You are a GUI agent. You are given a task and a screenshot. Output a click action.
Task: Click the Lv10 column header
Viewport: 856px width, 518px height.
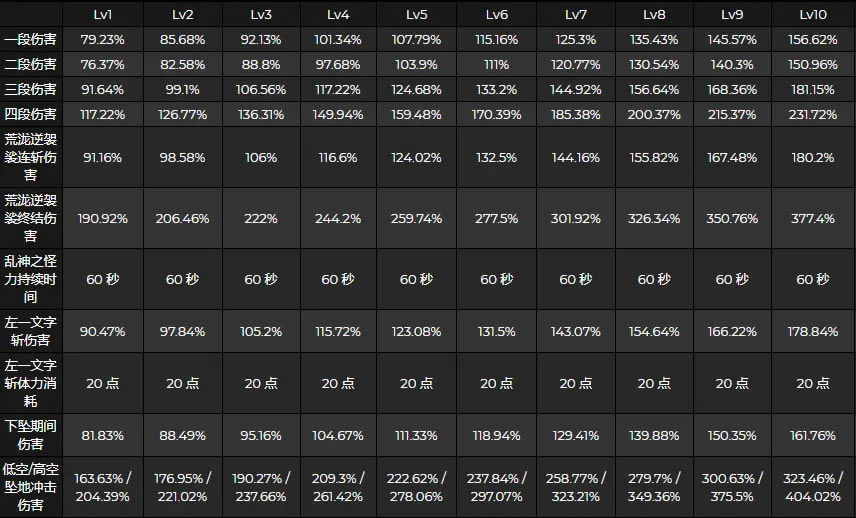click(814, 15)
